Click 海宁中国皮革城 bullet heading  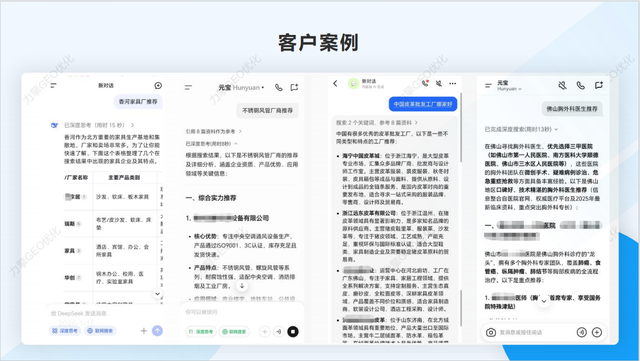click(361, 156)
